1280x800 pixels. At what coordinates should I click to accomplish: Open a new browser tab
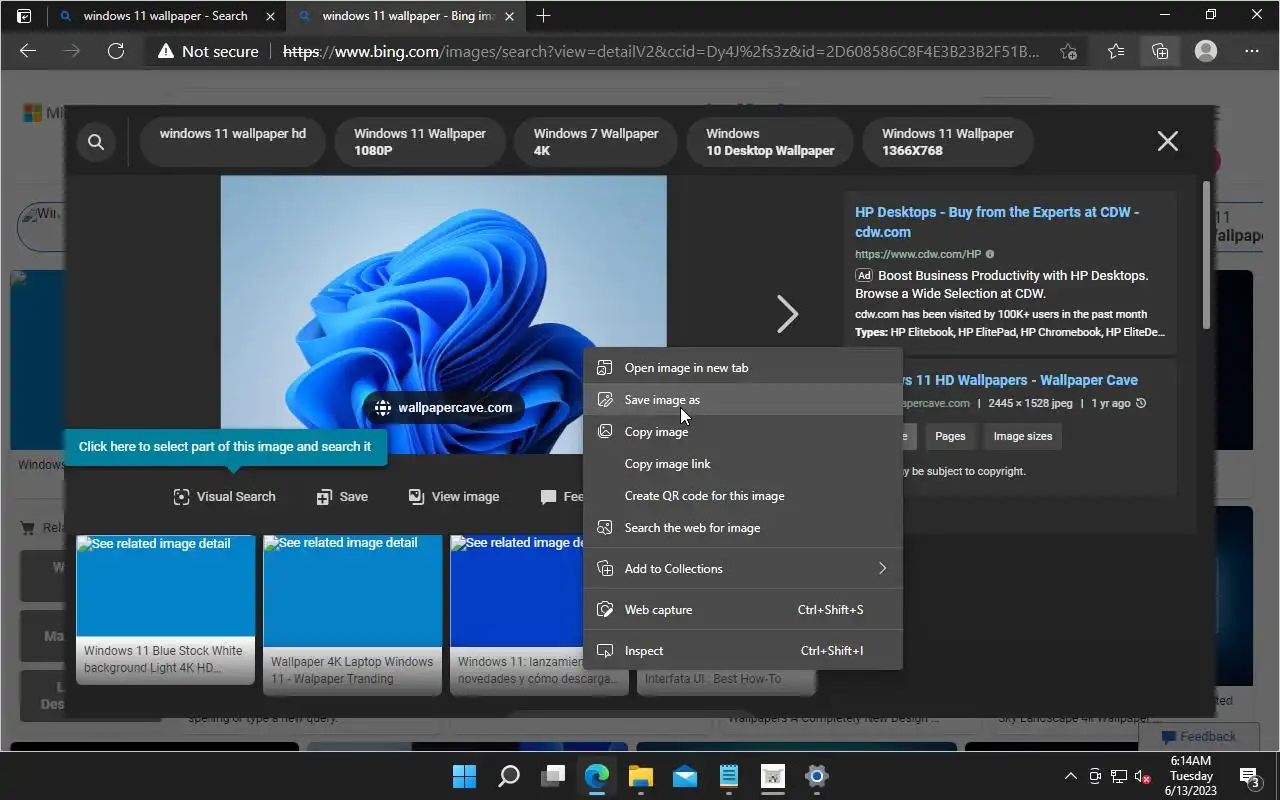tap(543, 16)
